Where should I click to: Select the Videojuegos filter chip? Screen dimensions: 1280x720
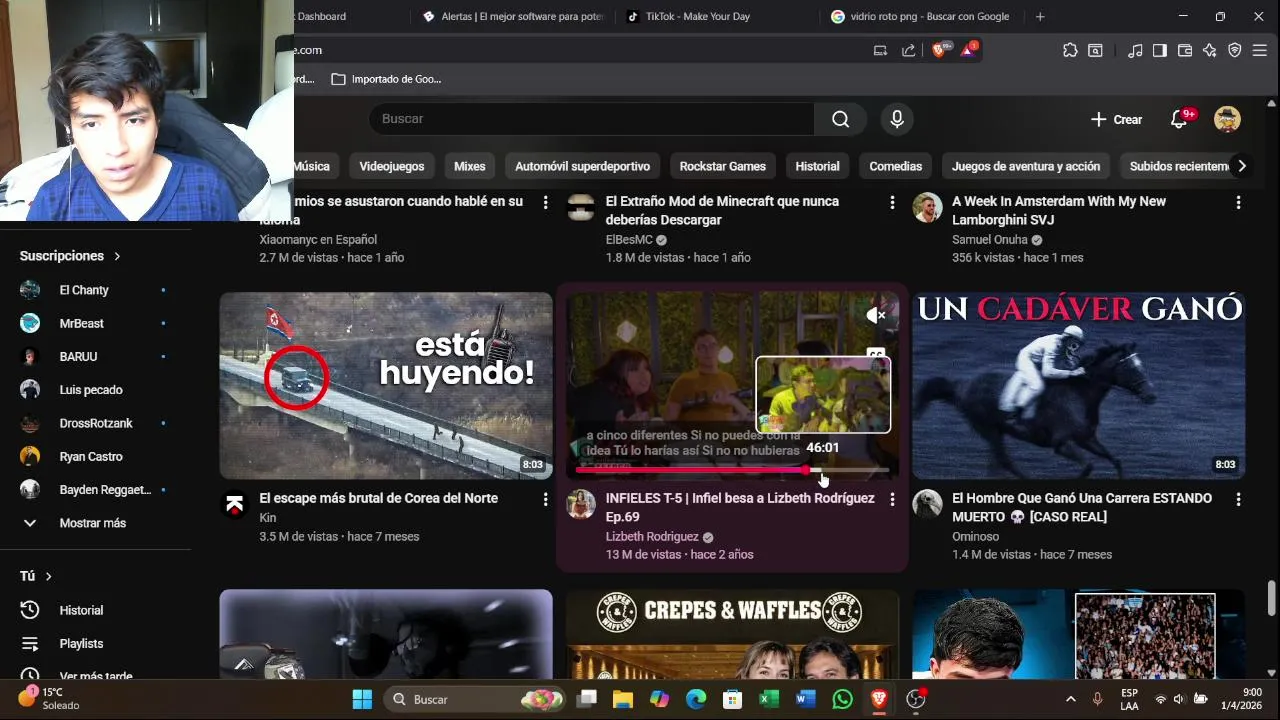point(392,166)
